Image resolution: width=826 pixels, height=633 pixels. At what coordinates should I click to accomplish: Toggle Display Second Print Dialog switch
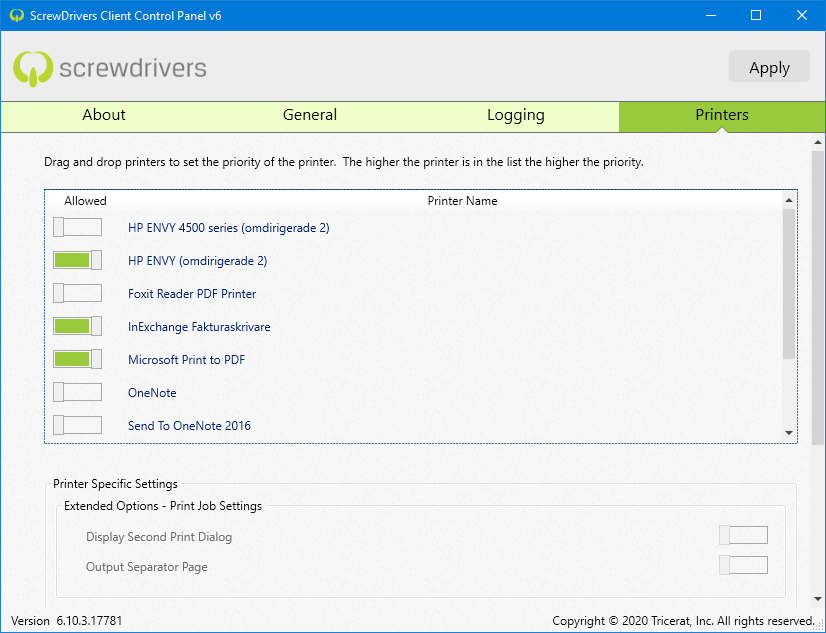[x=743, y=535]
